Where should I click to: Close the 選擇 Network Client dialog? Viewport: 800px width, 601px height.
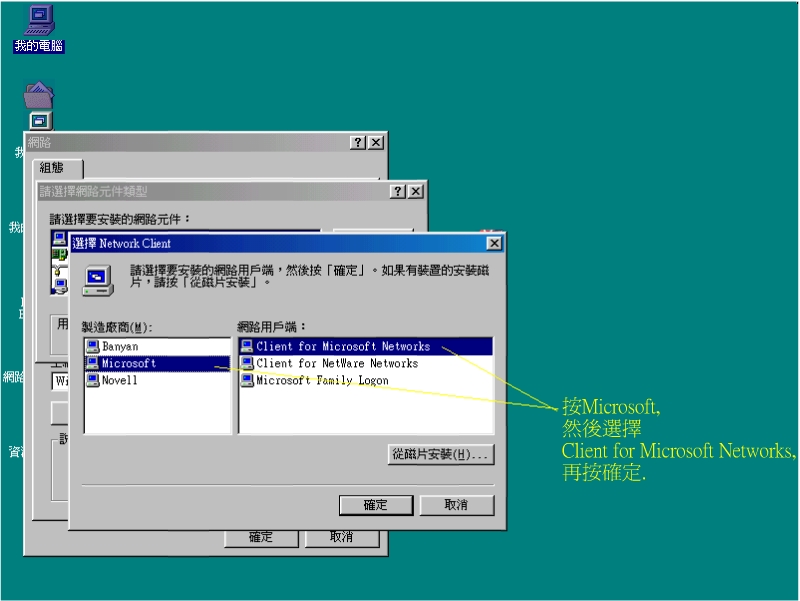point(494,243)
